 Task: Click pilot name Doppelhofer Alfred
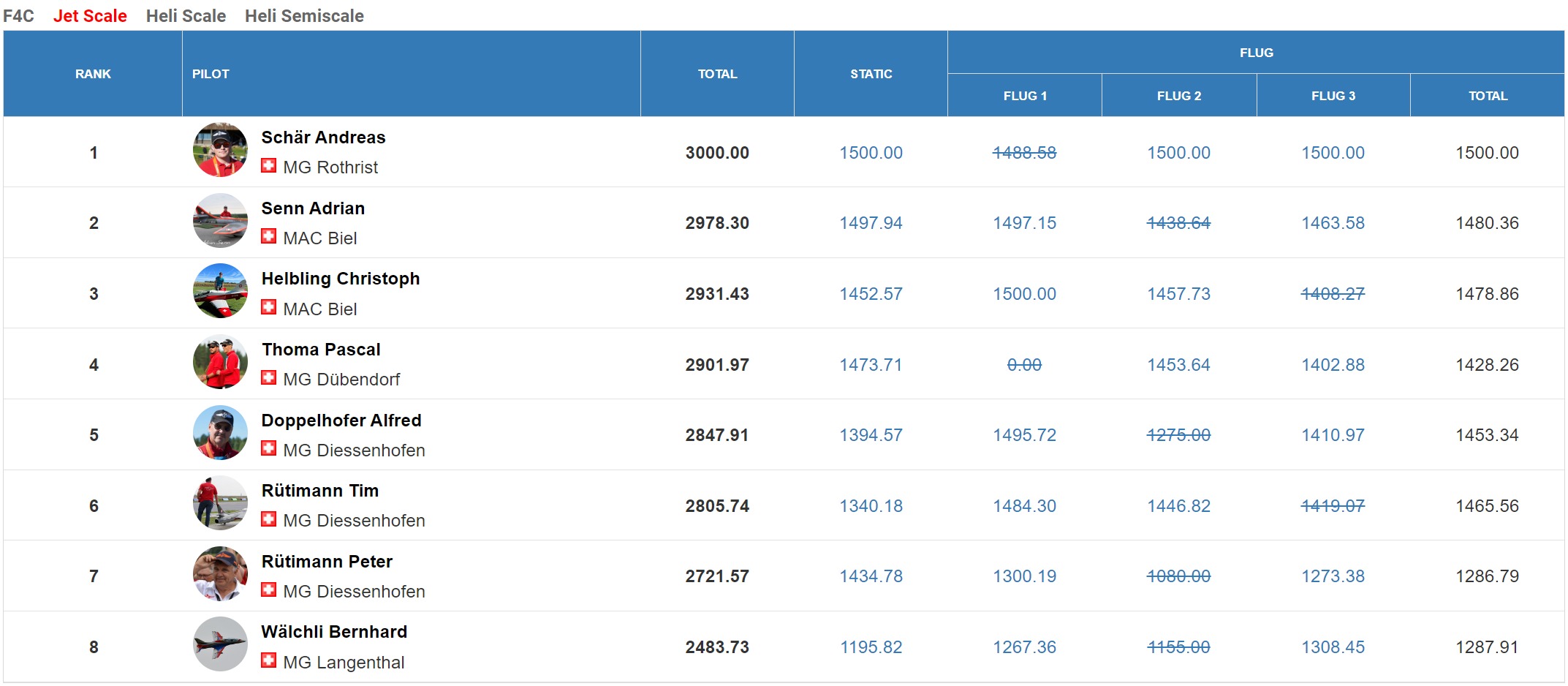coord(341,421)
